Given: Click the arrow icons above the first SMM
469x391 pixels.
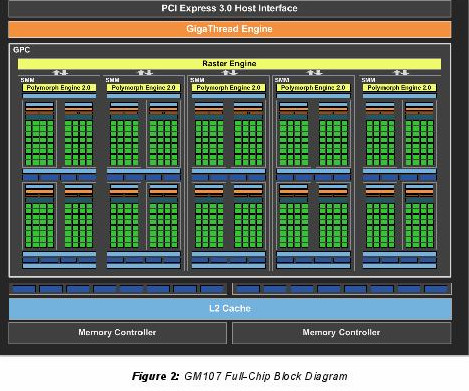Looking at the screenshot, I should click(60, 72).
